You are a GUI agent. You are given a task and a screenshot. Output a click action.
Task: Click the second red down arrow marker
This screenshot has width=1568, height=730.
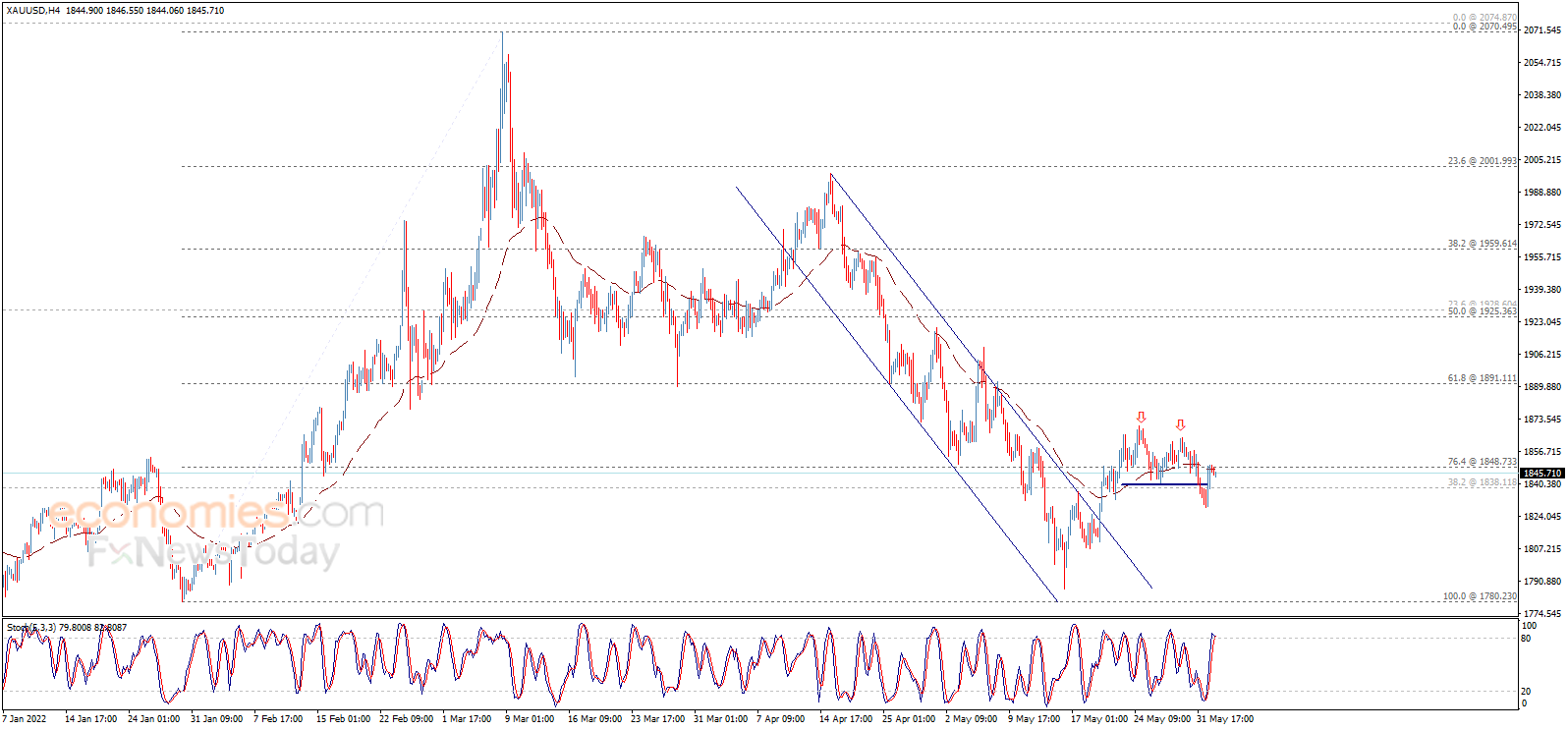[1180, 425]
